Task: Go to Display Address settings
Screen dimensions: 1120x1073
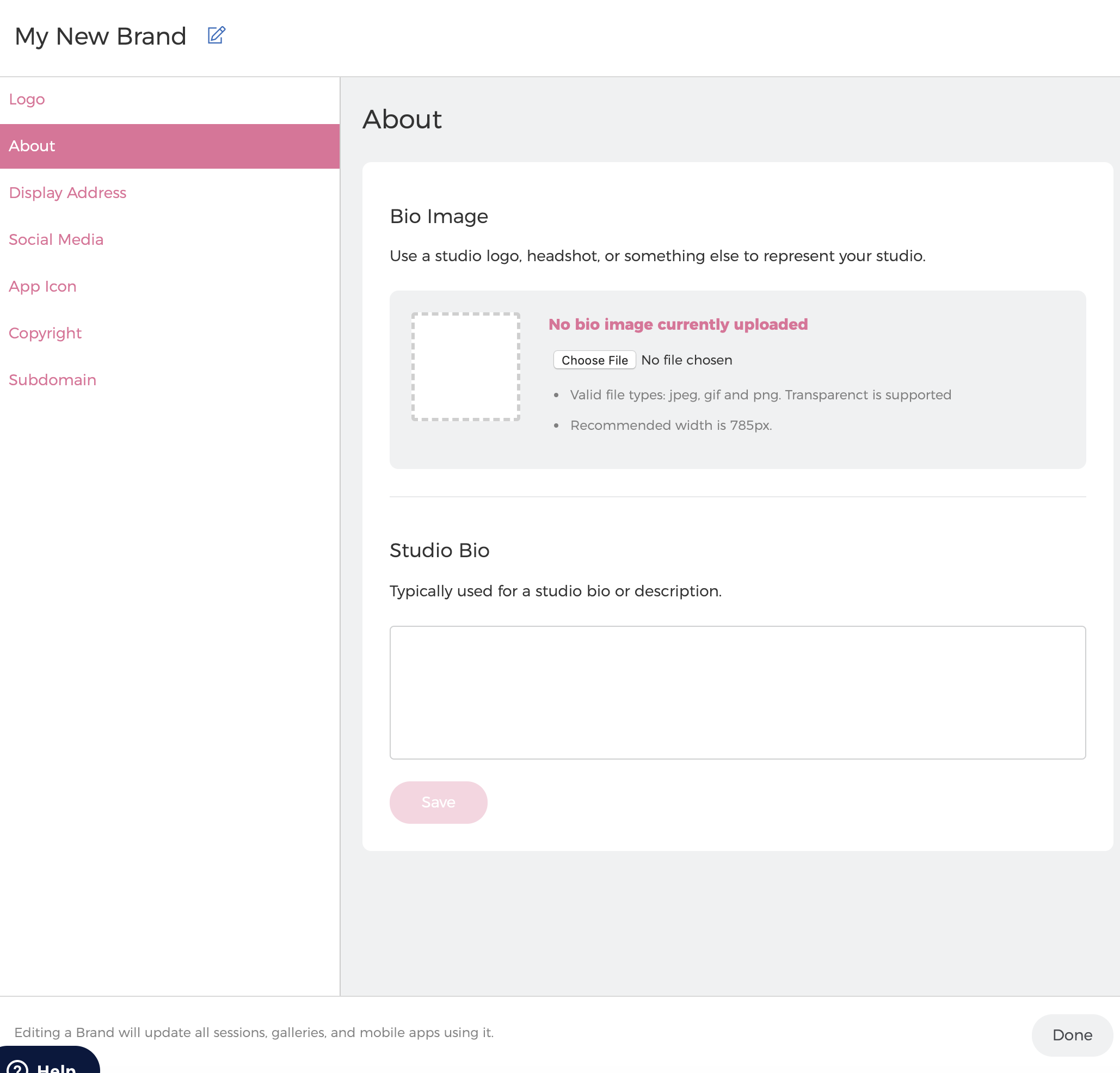Action: coord(67,193)
